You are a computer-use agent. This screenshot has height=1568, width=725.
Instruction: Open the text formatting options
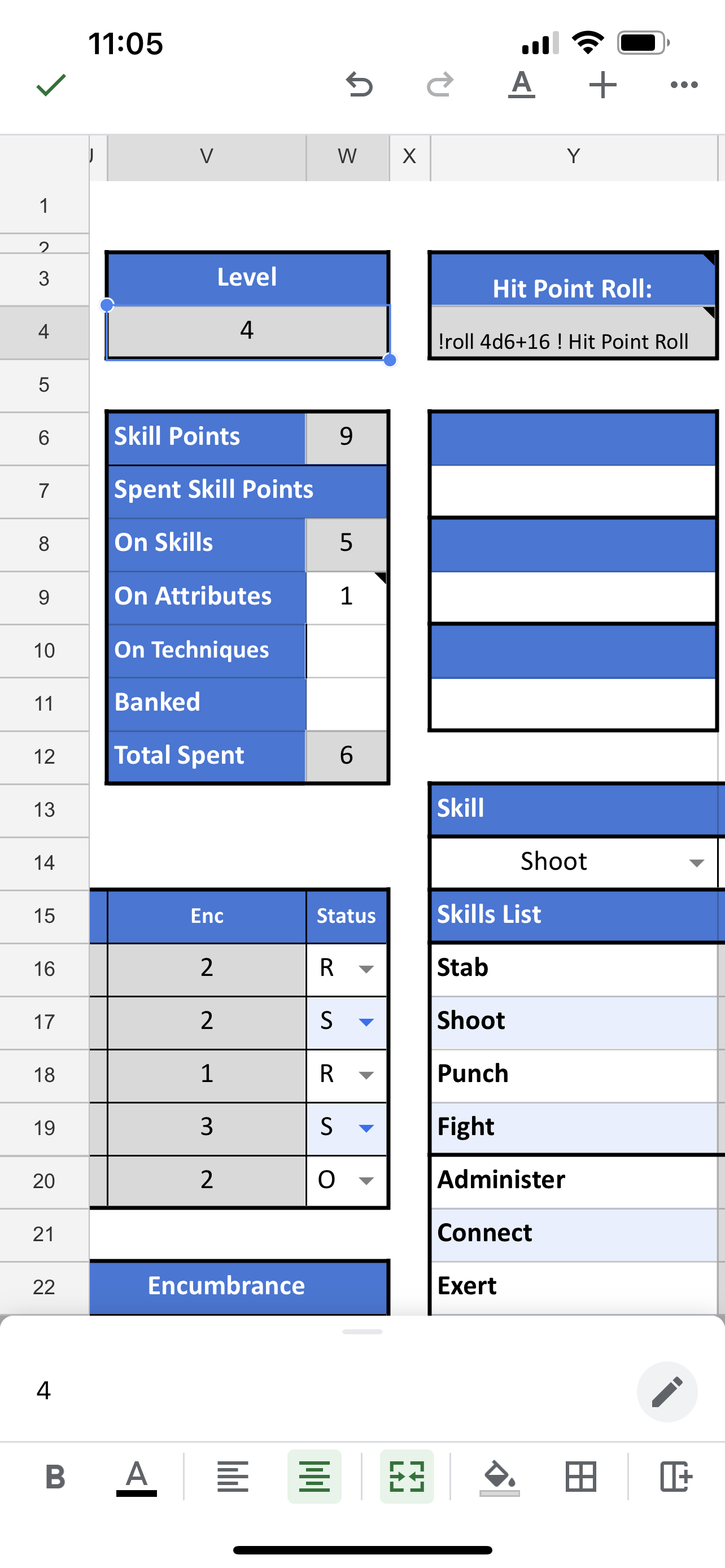click(522, 85)
